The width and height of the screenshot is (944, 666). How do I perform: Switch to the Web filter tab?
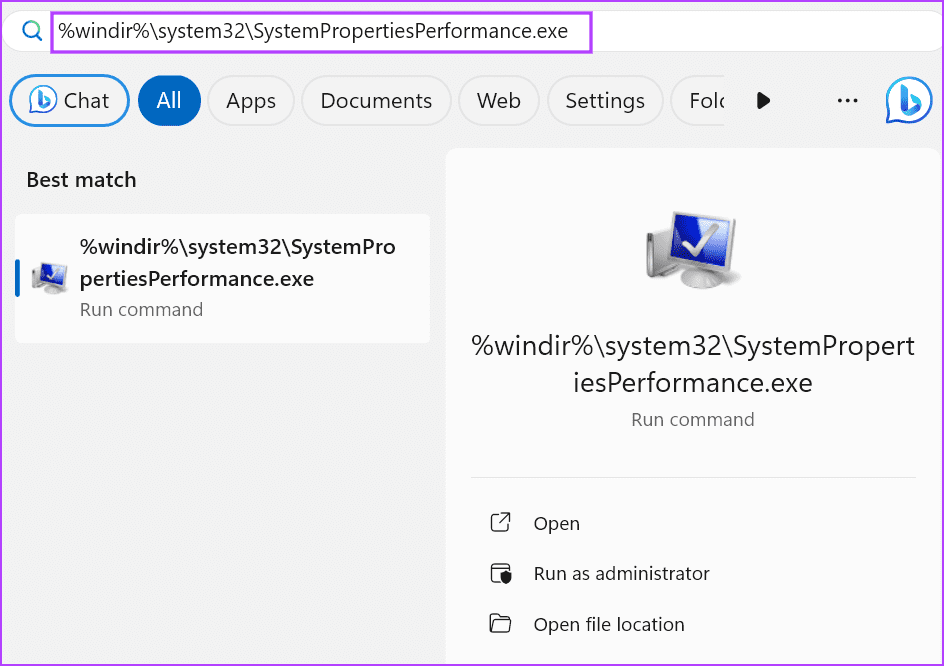point(498,101)
